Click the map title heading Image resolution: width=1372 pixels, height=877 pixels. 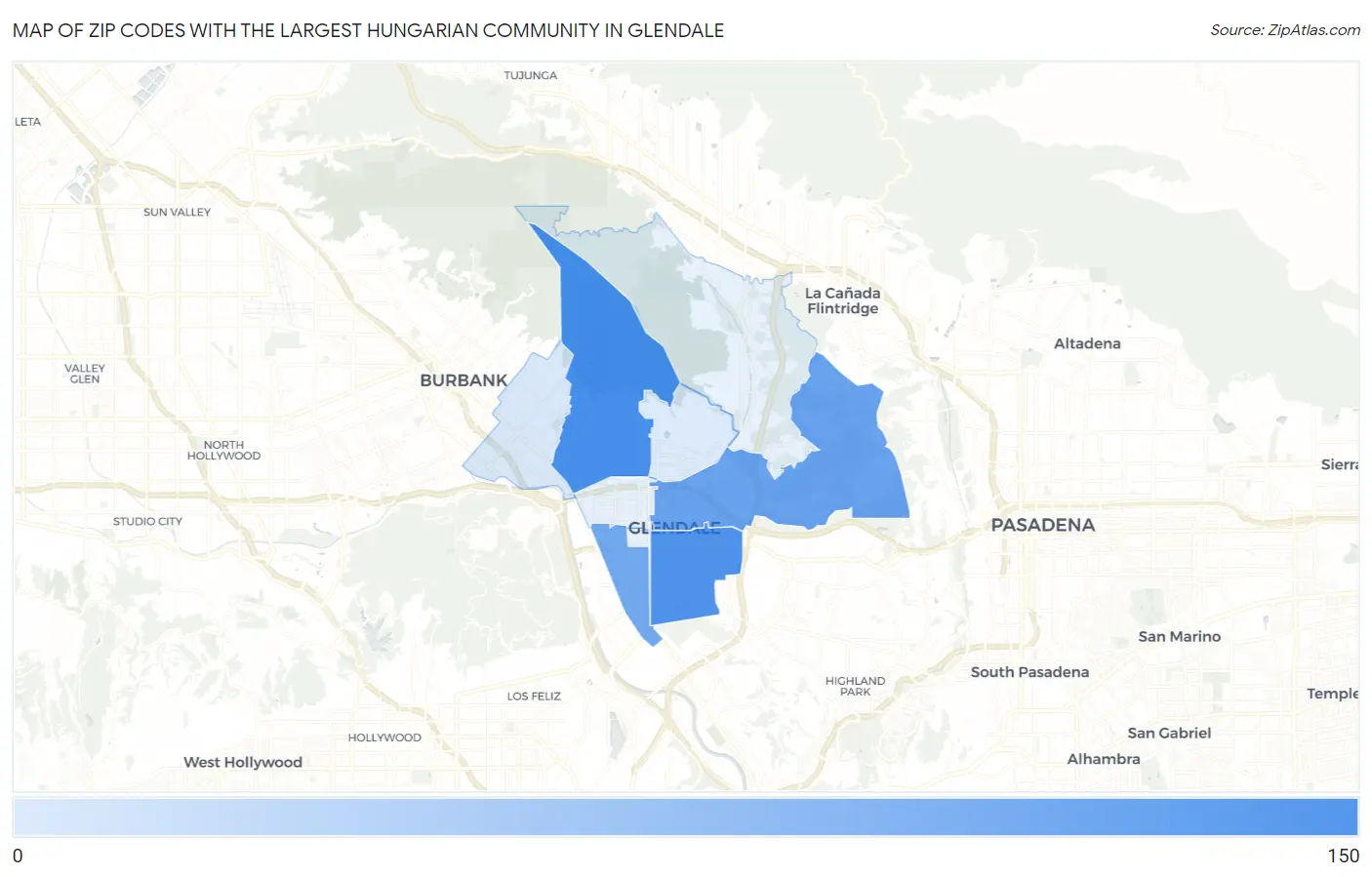pyautogui.click(x=368, y=30)
